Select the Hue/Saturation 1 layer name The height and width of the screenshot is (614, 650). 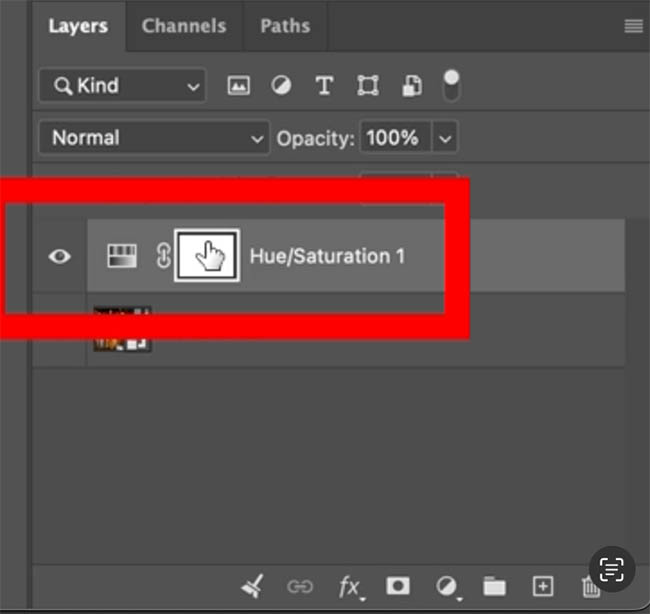tap(327, 256)
